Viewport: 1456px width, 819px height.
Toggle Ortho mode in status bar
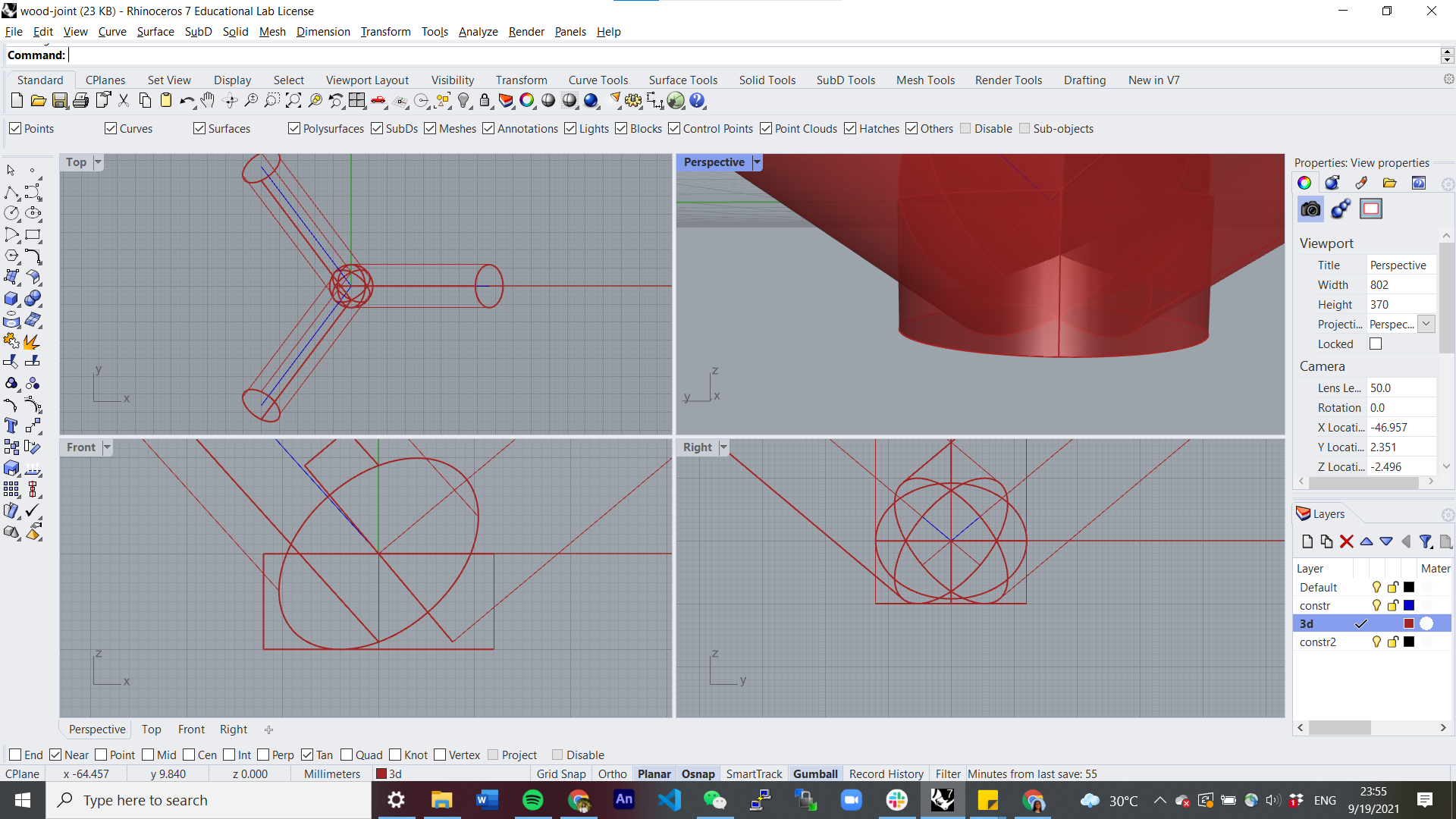(612, 774)
